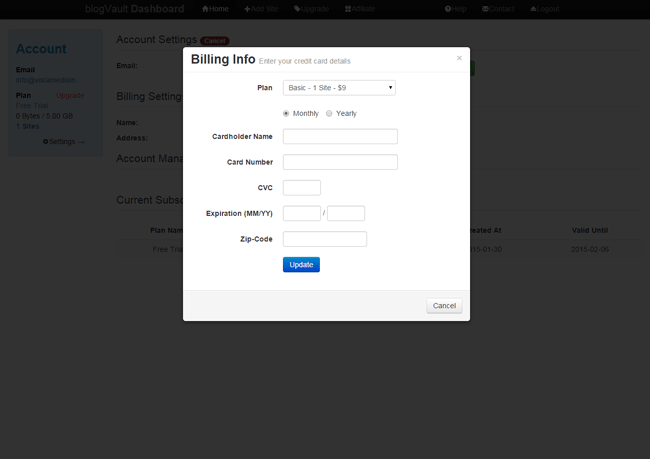Image resolution: width=650 pixels, height=459 pixels.
Task: Open the Plan dropdown in Billing Info
Action: tap(339, 88)
